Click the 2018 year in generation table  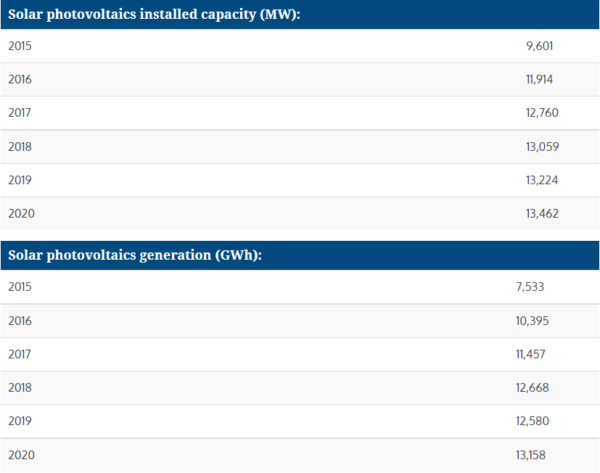click(x=20, y=388)
